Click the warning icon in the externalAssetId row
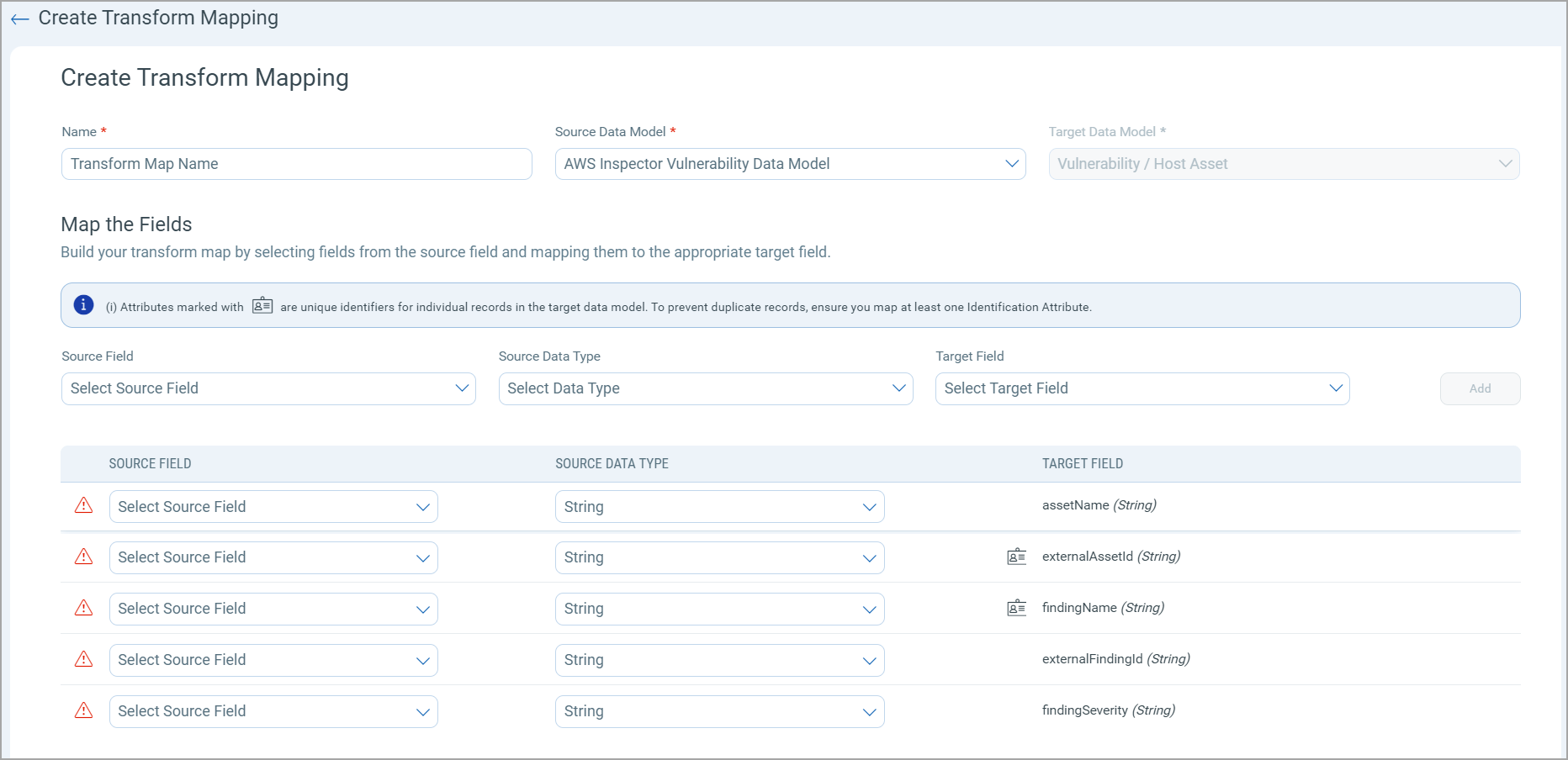Screen dimensions: 1568x760 tap(84, 557)
